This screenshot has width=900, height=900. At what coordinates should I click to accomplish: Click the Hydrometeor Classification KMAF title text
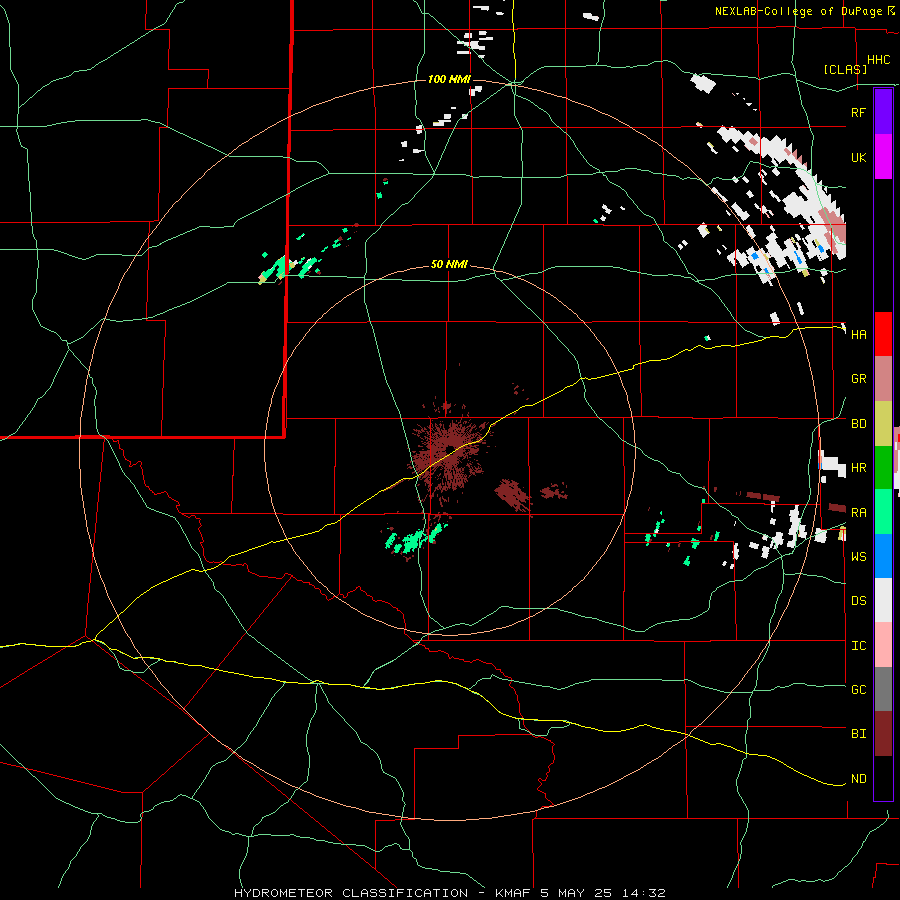(449, 893)
